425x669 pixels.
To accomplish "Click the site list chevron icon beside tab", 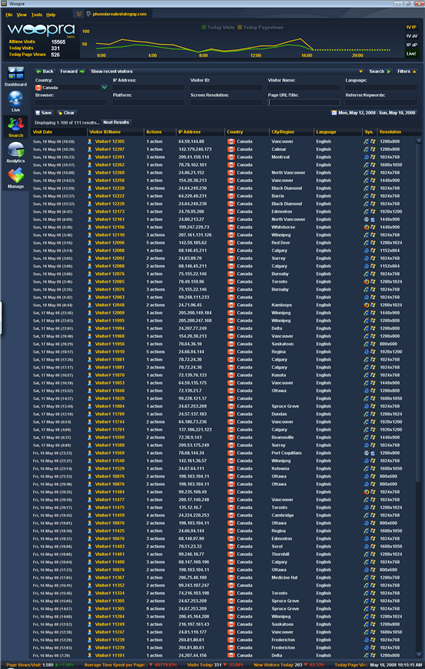I will tap(79, 14).
